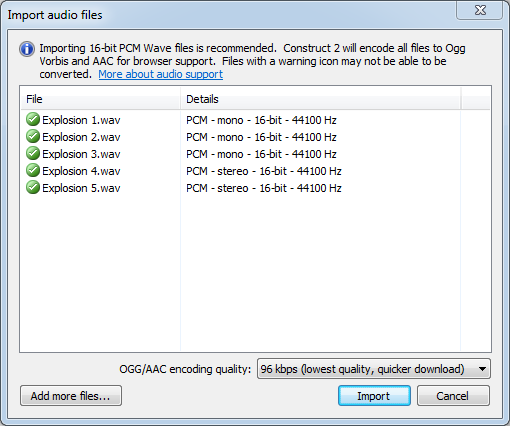Image resolution: width=510 pixels, height=426 pixels.
Task: Click the Cancel button
Action: click(453, 396)
